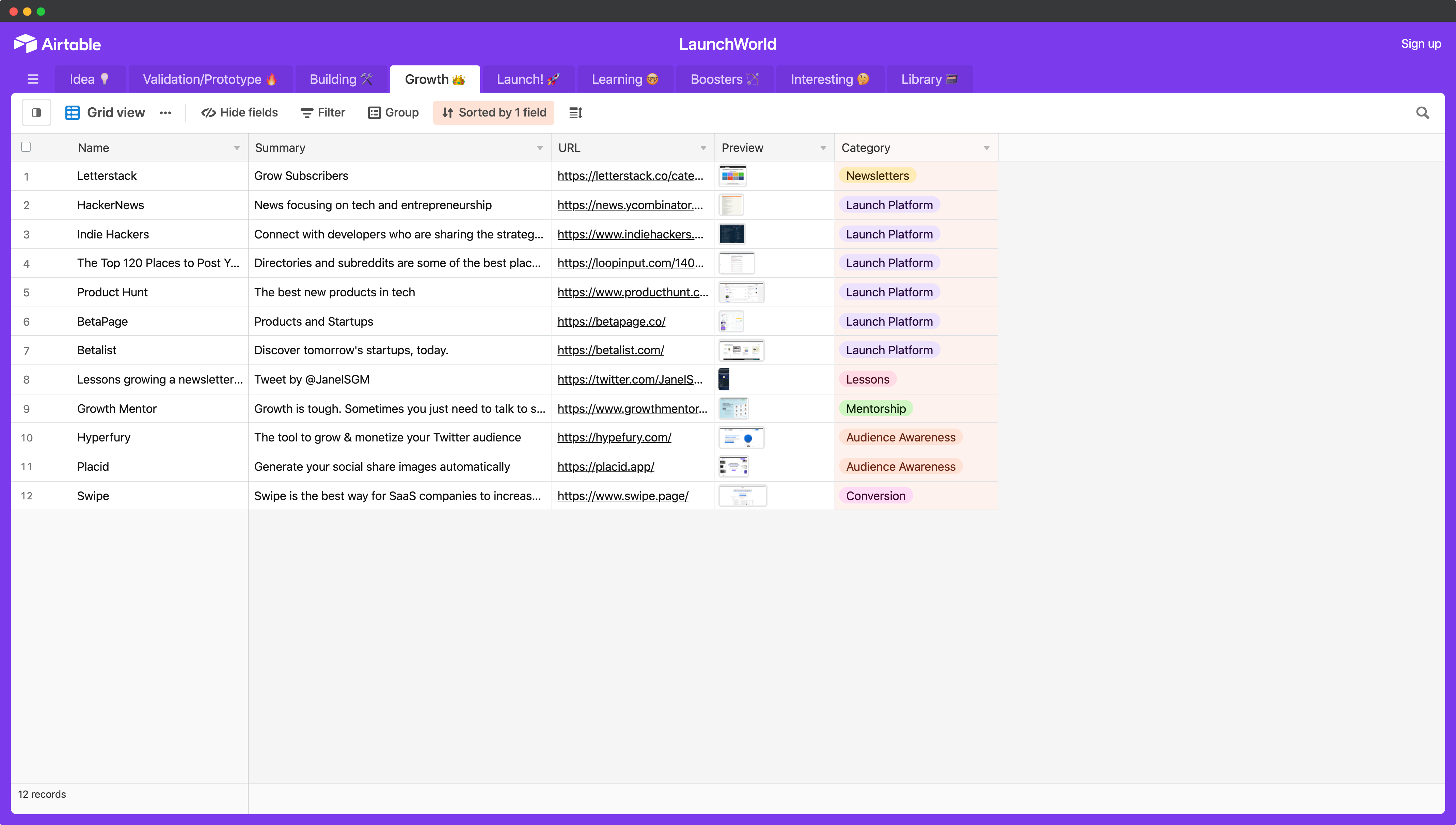Expand the Category column dropdown
Image resolution: width=1456 pixels, height=825 pixels.
pyautogui.click(x=986, y=148)
